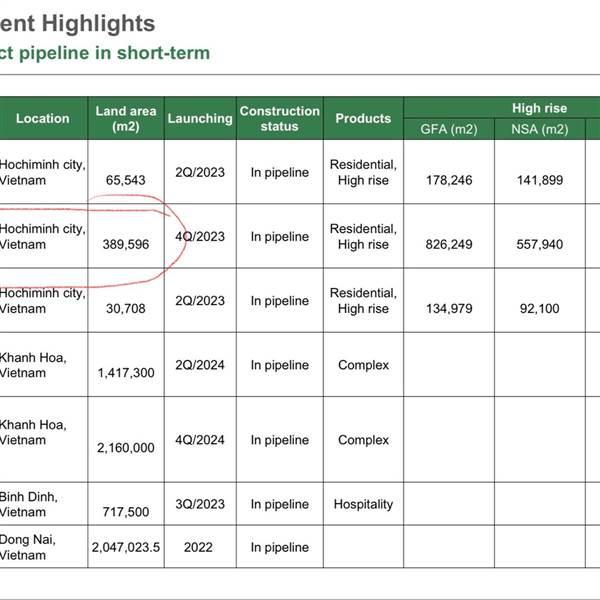Screen dimensions: 600x600
Task: Click 'Complex' in the 1,417,300 row
Action: [363, 365]
